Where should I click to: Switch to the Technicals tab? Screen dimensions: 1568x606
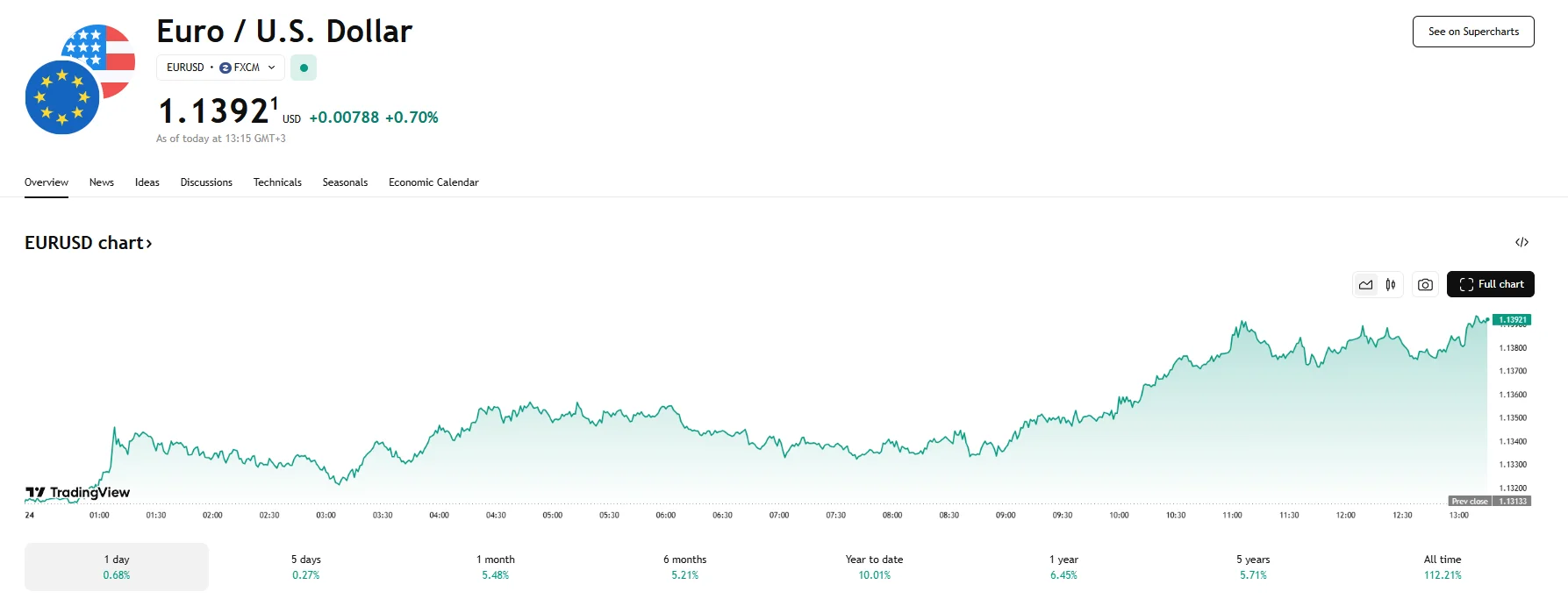[x=277, y=182]
